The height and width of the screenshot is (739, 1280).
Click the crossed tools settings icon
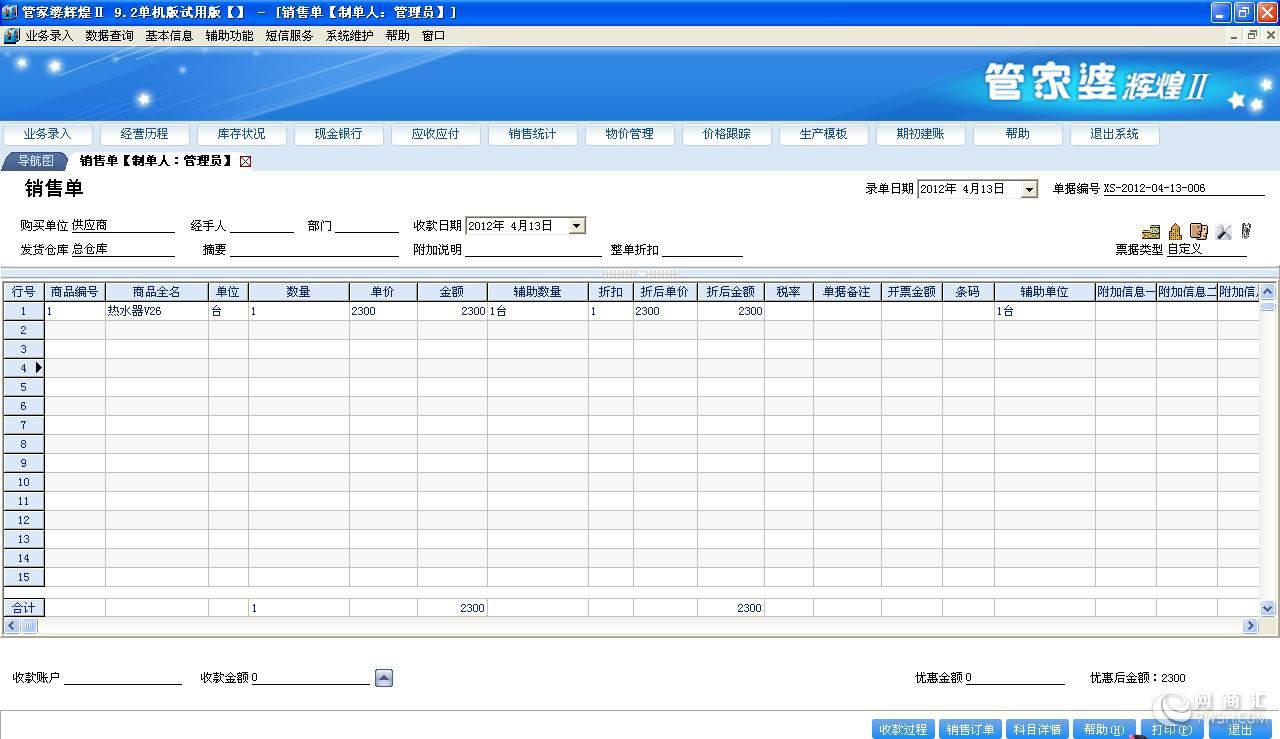coord(1224,232)
